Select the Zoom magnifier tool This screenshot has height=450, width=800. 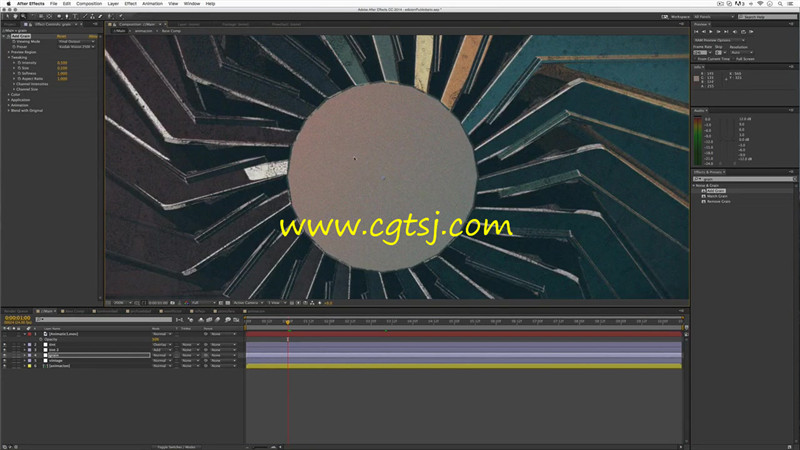tap(23, 16)
